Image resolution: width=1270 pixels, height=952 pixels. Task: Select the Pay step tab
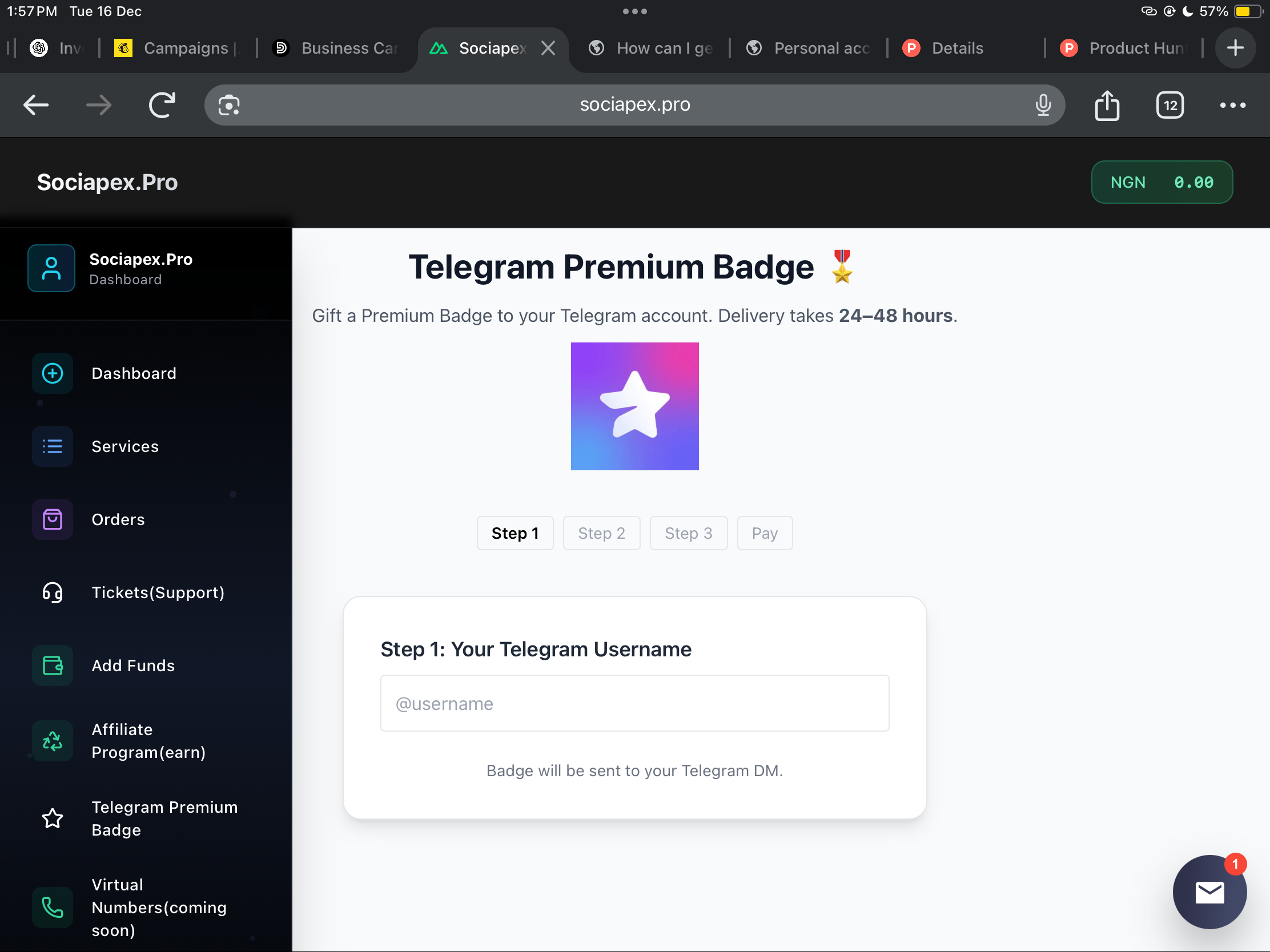[x=765, y=533]
